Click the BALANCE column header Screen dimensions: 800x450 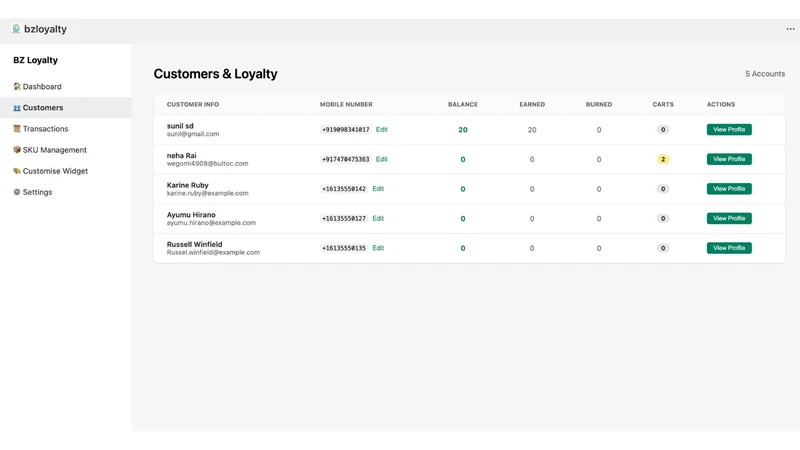(463, 104)
